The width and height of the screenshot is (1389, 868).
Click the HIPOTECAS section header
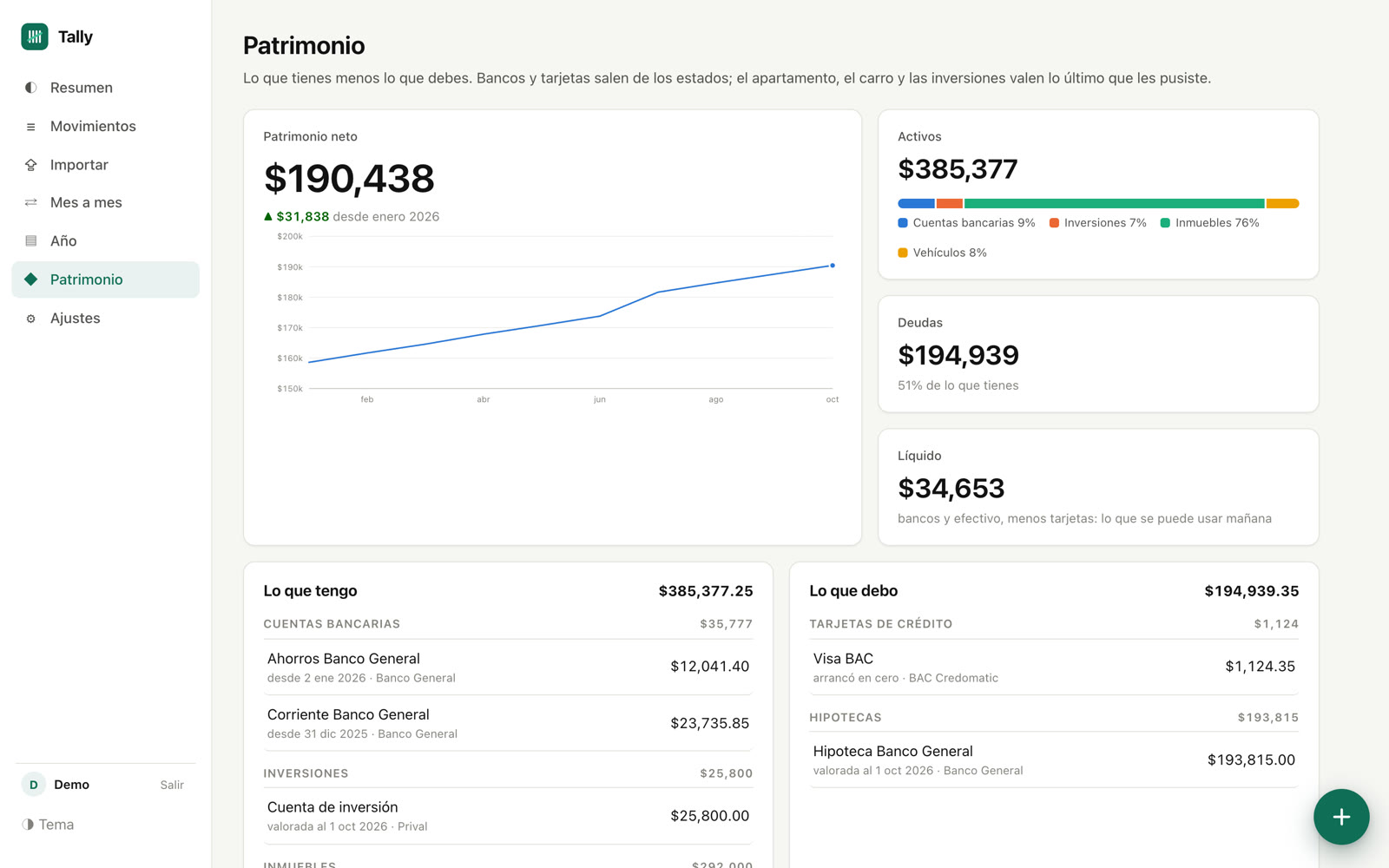click(x=846, y=718)
